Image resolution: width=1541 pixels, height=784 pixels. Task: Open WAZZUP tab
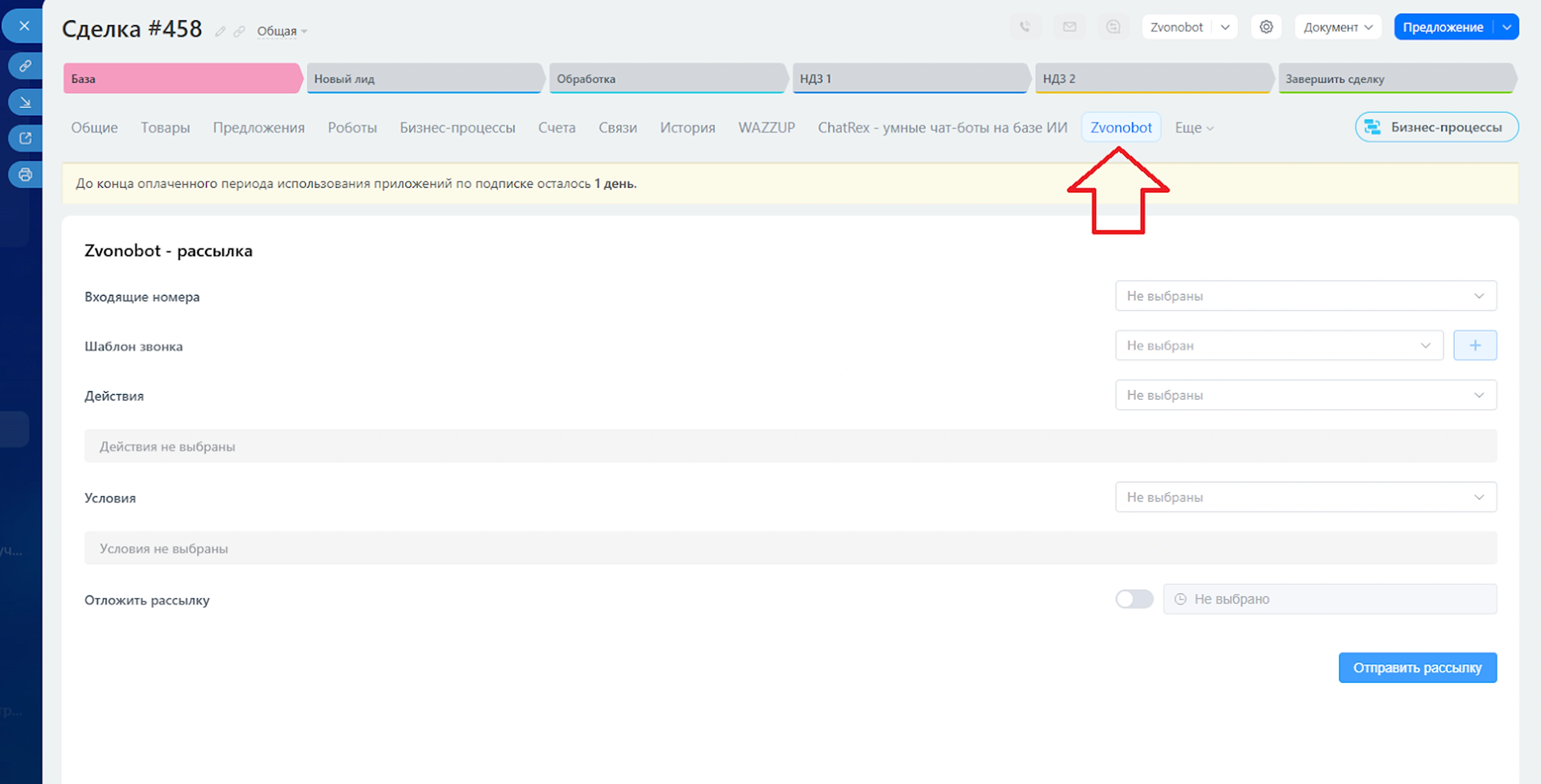[x=766, y=127]
